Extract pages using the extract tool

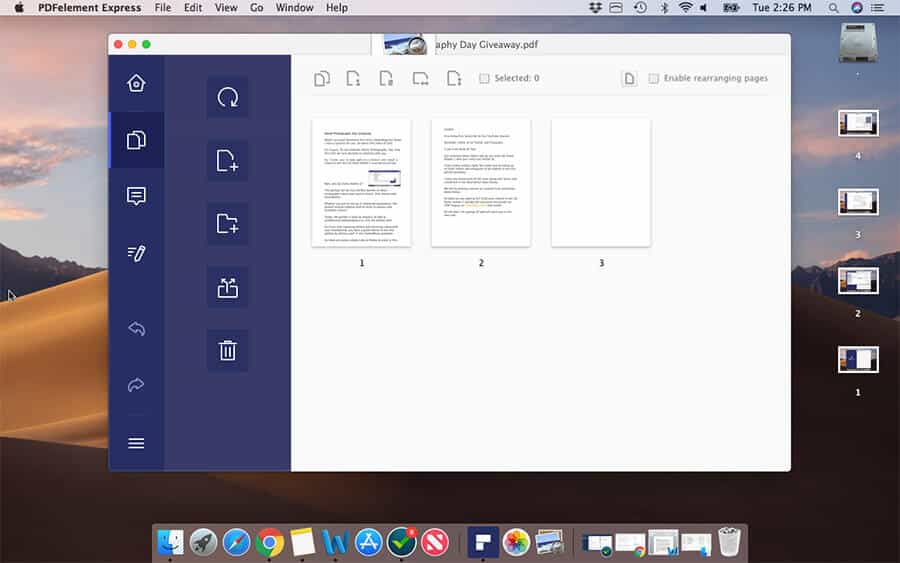[227, 287]
